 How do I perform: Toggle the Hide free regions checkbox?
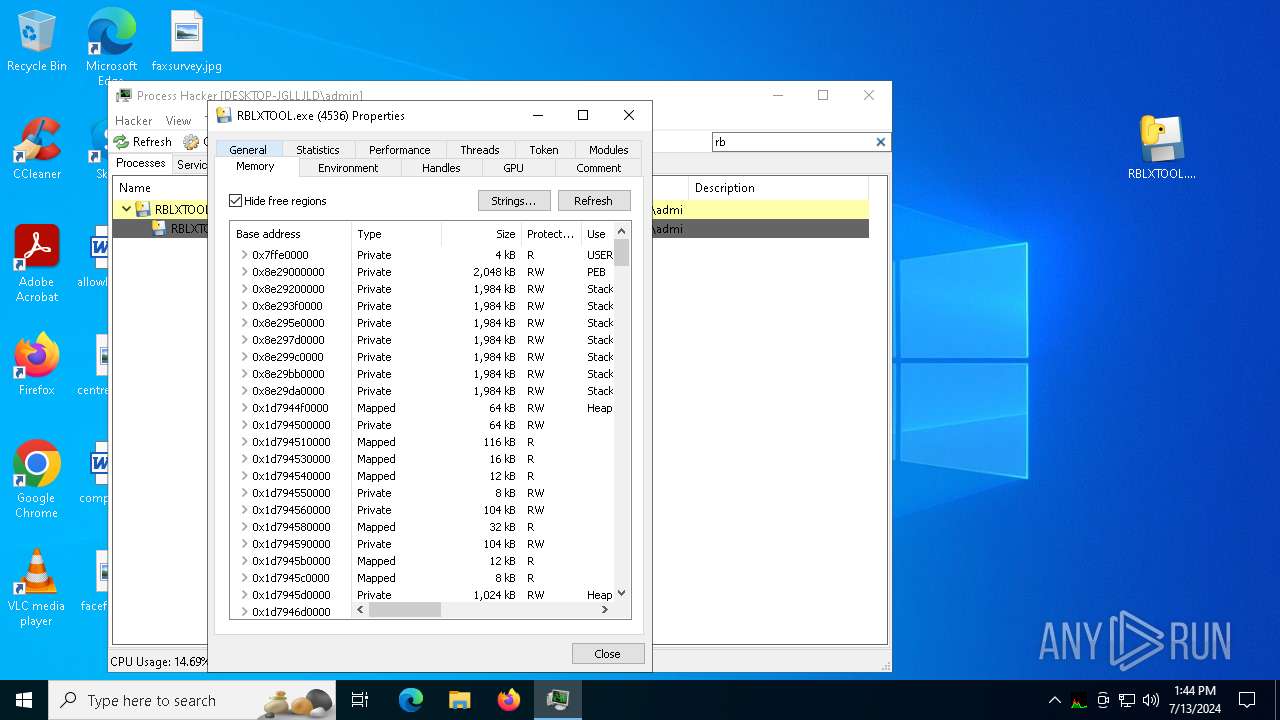point(236,201)
